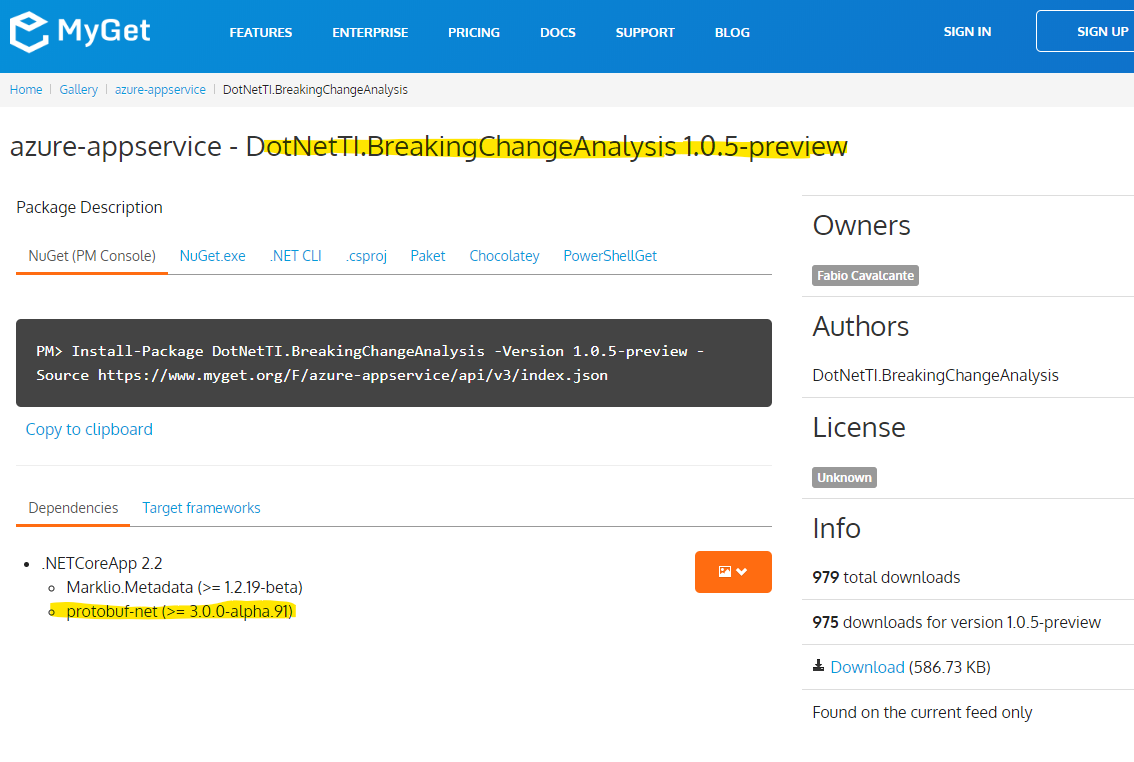Switch to the Paket tab
This screenshot has width=1134, height=762.
coord(427,256)
